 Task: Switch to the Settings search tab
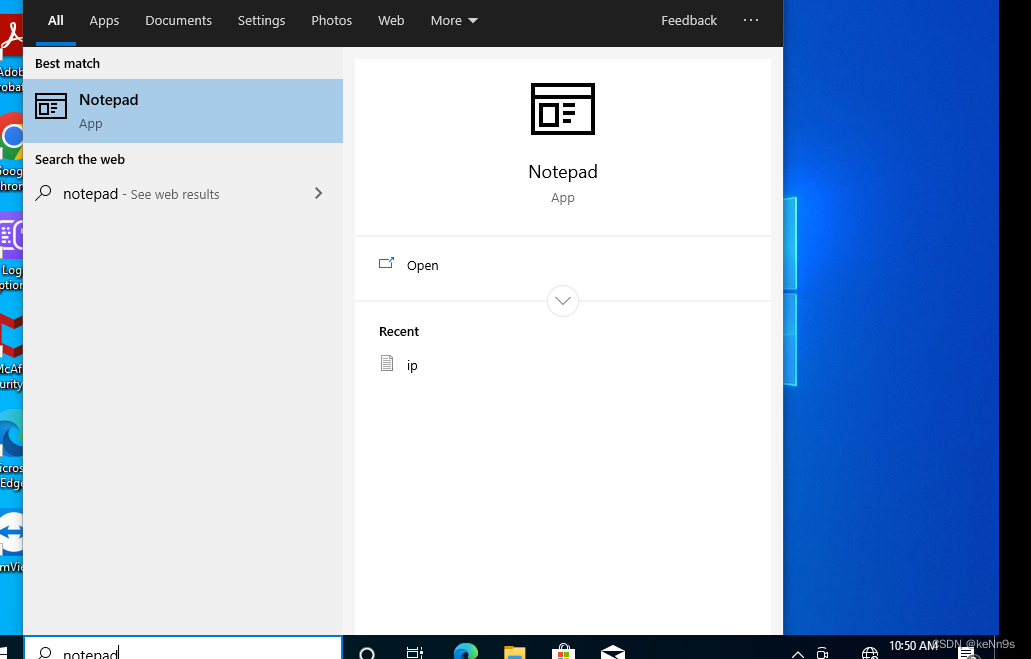(261, 20)
